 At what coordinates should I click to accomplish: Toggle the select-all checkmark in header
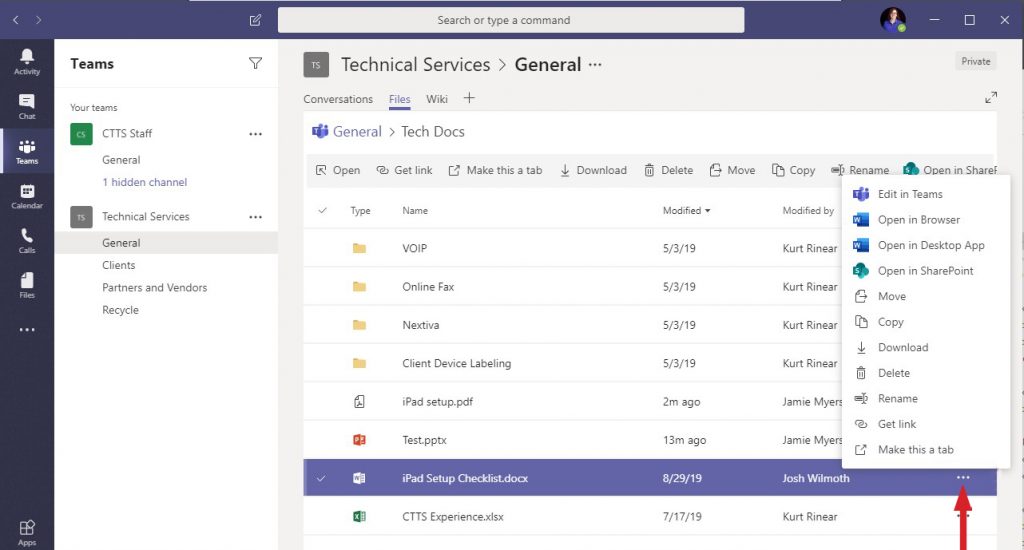322,210
